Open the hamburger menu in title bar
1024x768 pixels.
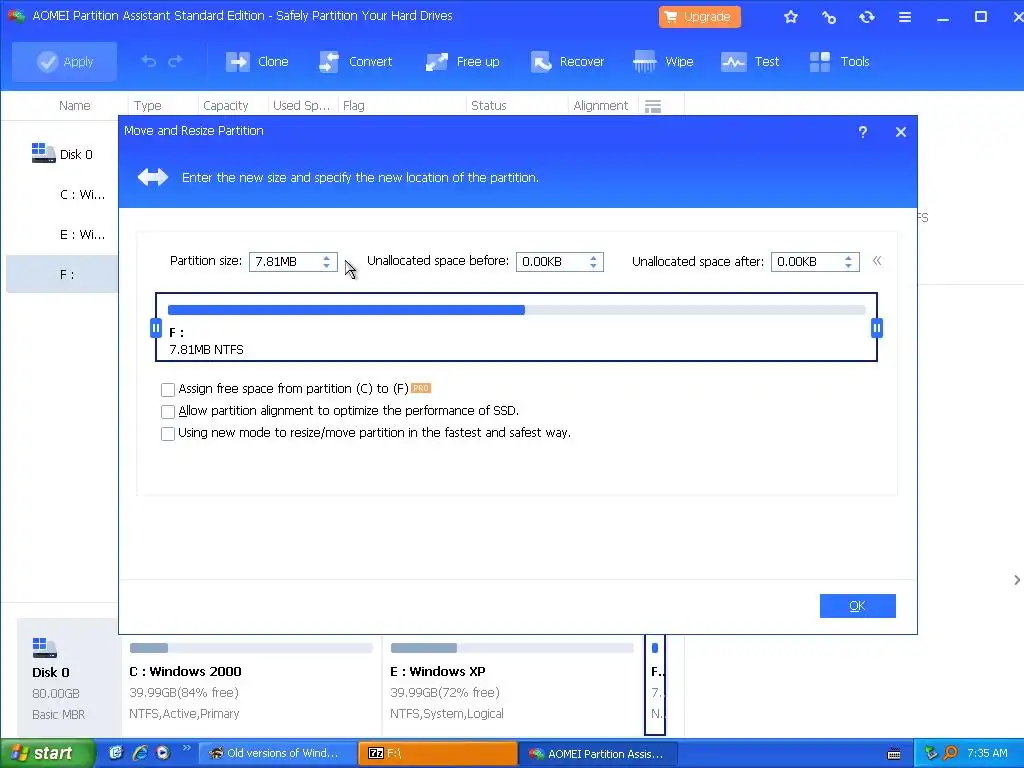pos(904,17)
